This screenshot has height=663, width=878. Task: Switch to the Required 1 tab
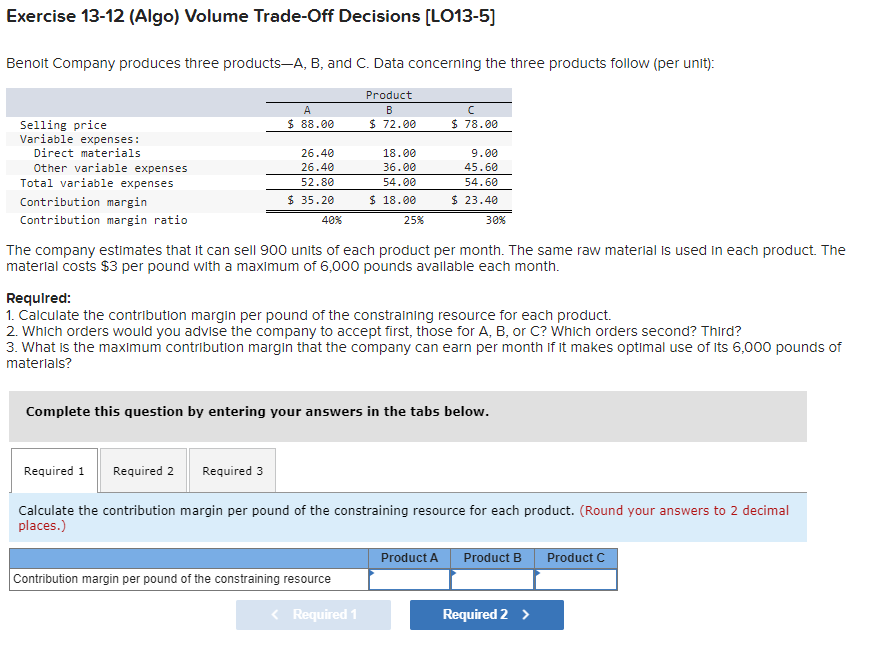[x=53, y=470]
